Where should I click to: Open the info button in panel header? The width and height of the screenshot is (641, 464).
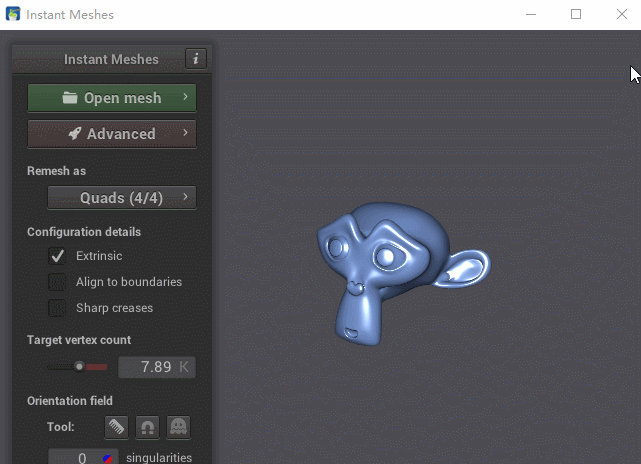[196, 59]
